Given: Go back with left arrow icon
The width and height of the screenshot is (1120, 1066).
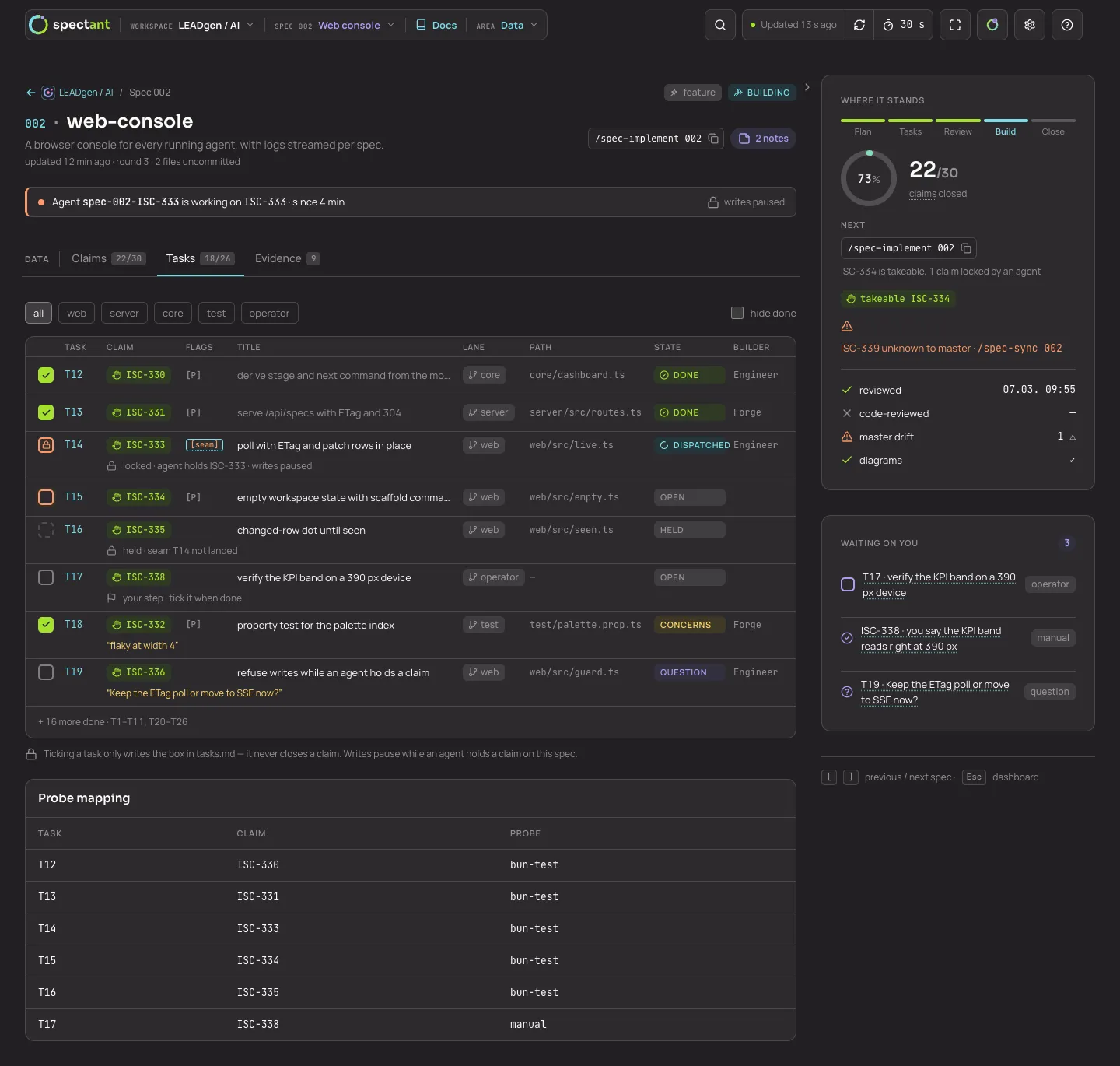Looking at the screenshot, I should pos(31,93).
